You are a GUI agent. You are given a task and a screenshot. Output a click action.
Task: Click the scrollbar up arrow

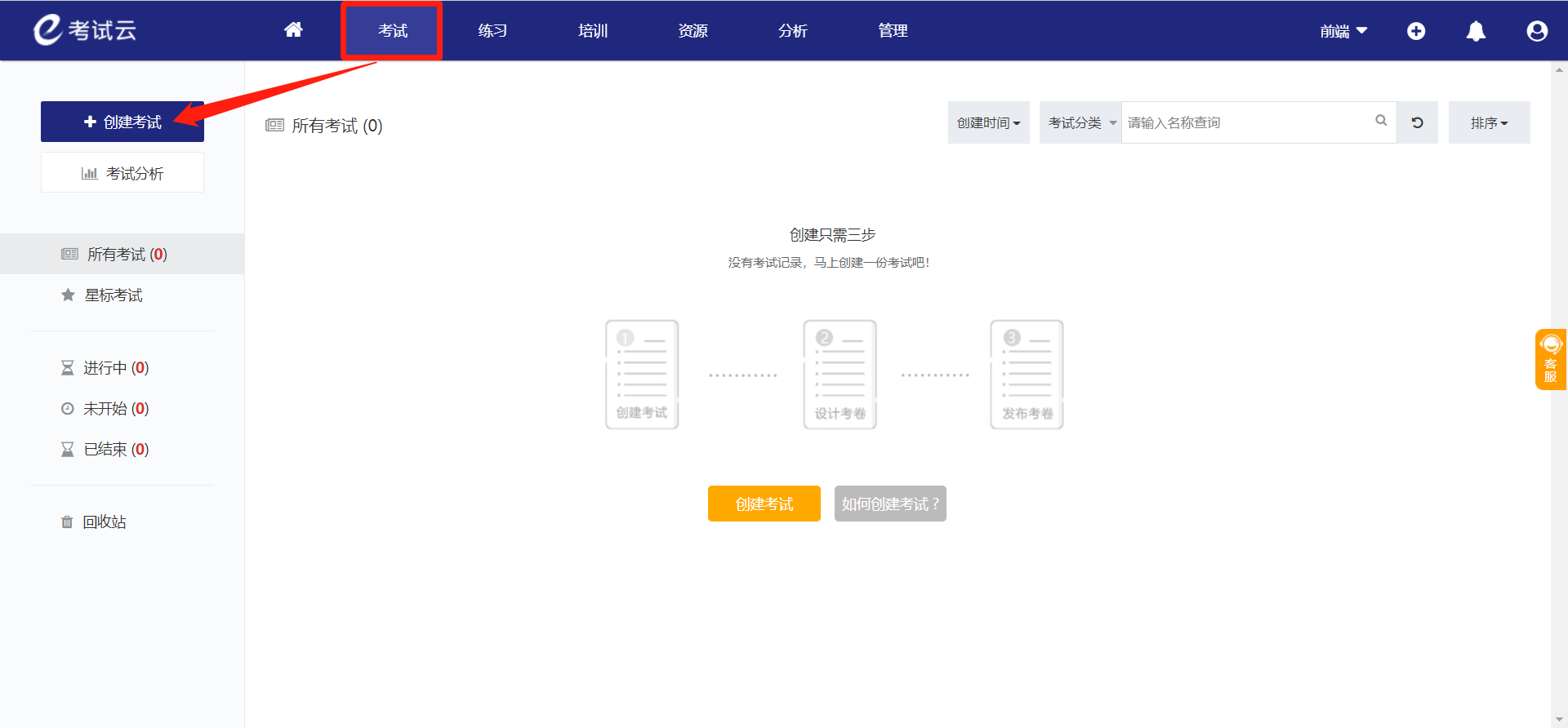point(1560,70)
